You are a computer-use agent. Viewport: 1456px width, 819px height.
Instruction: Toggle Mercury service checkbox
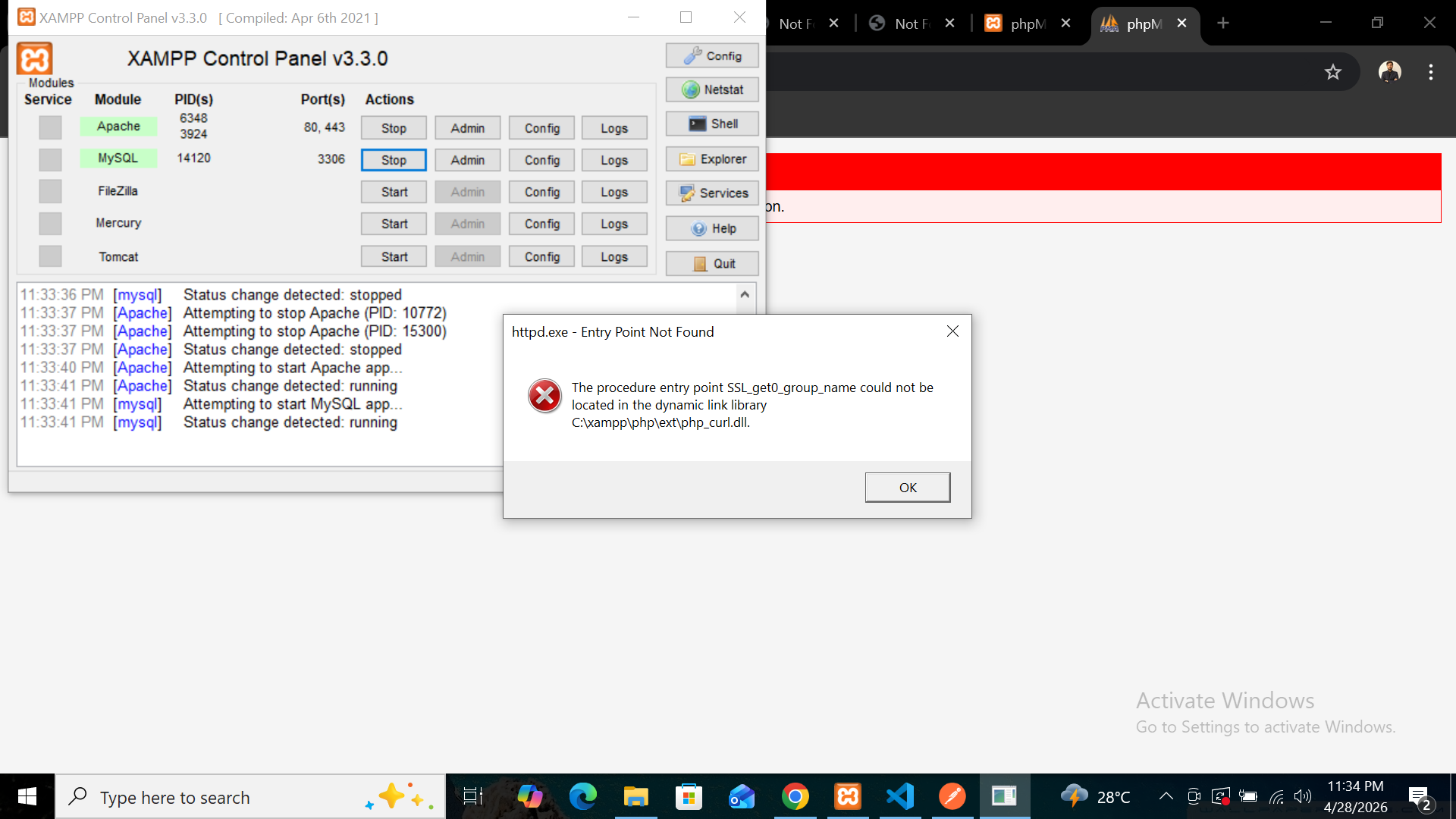pos(50,224)
